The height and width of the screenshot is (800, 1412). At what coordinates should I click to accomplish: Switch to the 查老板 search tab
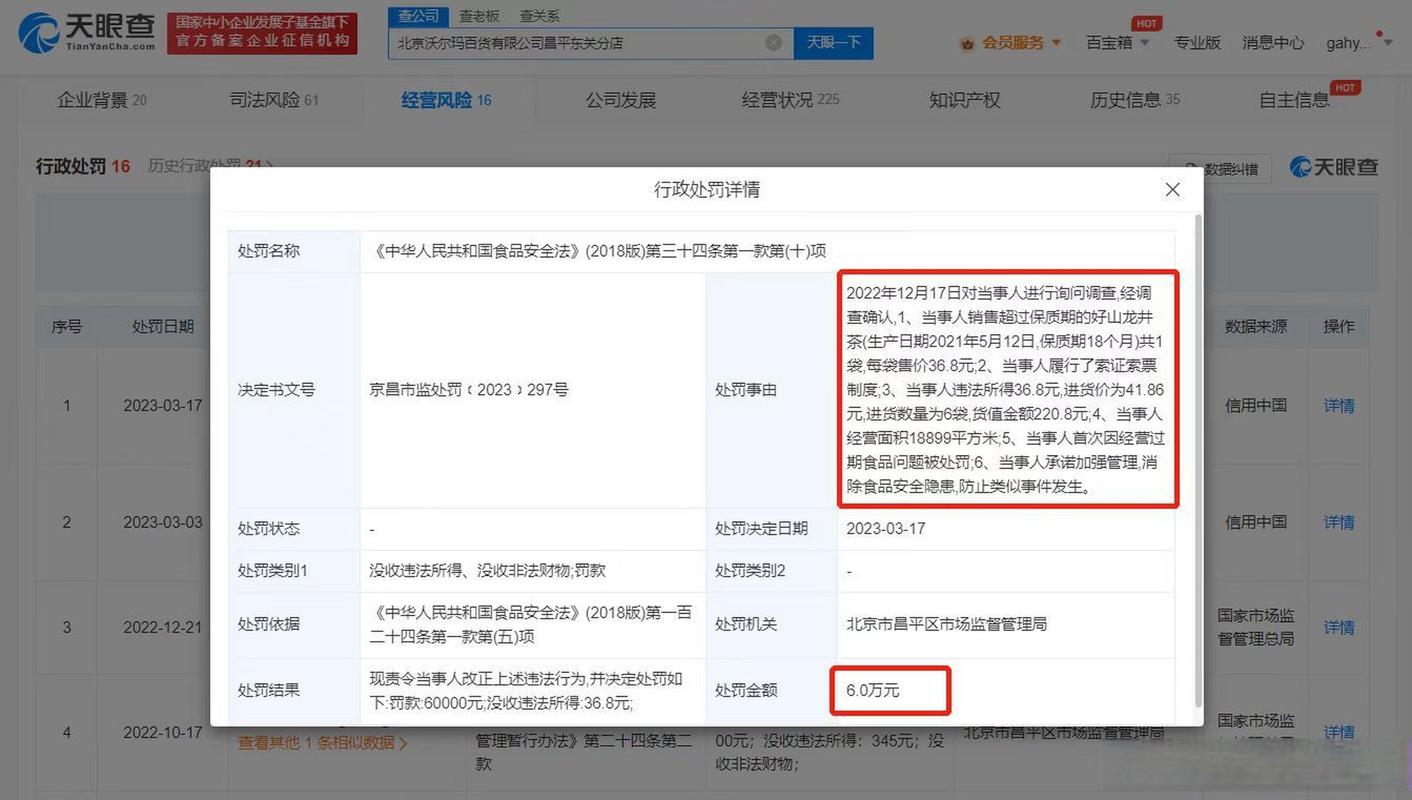point(479,16)
